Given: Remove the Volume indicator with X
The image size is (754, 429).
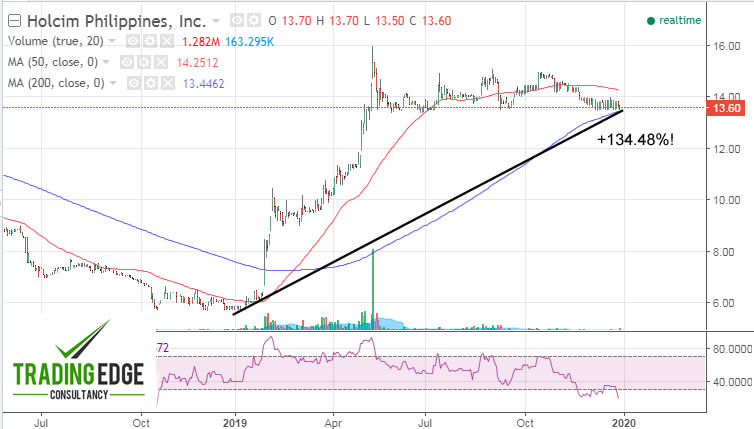Looking at the screenshot, I should coord(166,42).
